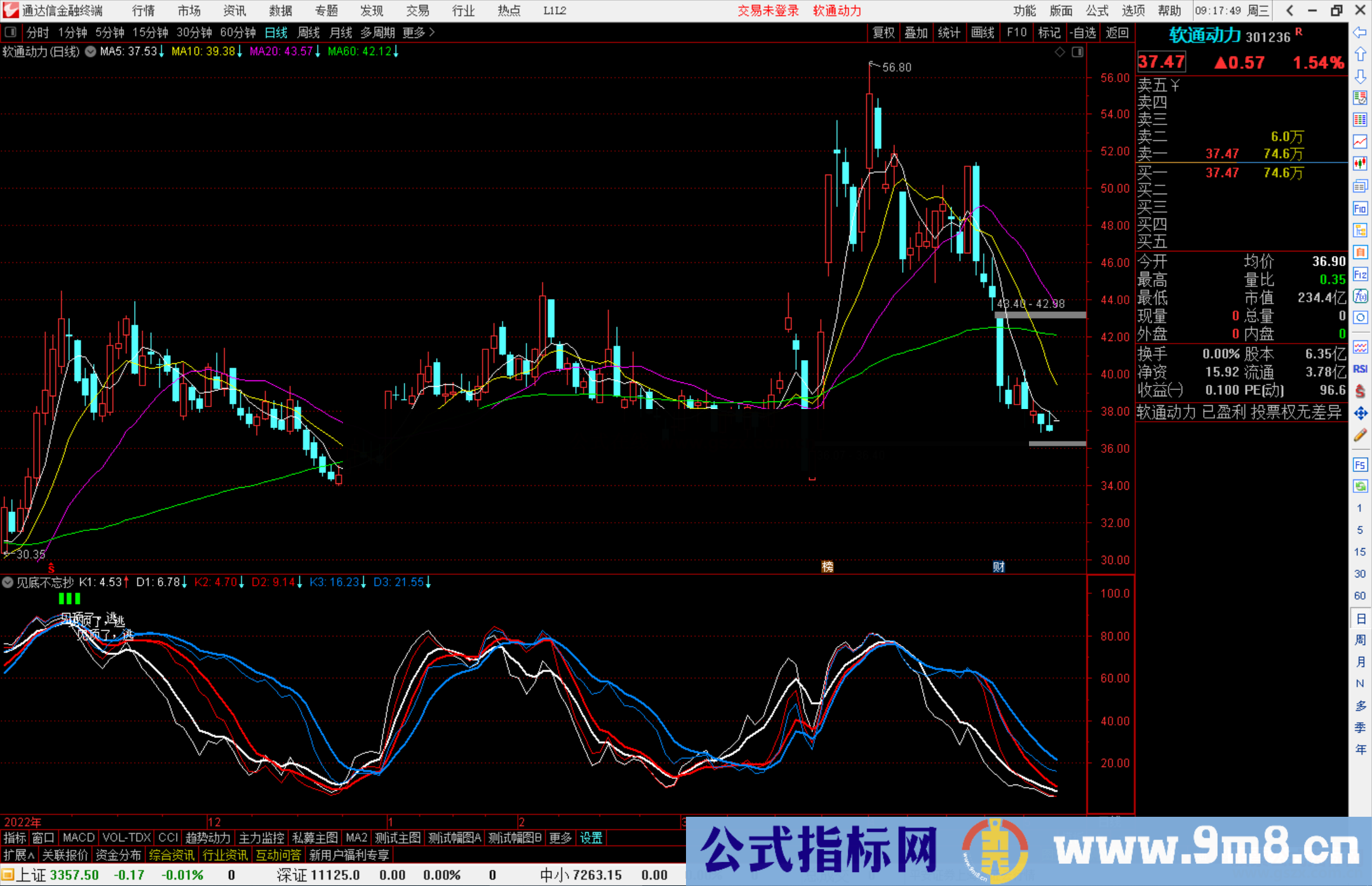Open the 叠加 overlay option
The height and width of the screenshot is (886, 1372).
click(917, 32)
